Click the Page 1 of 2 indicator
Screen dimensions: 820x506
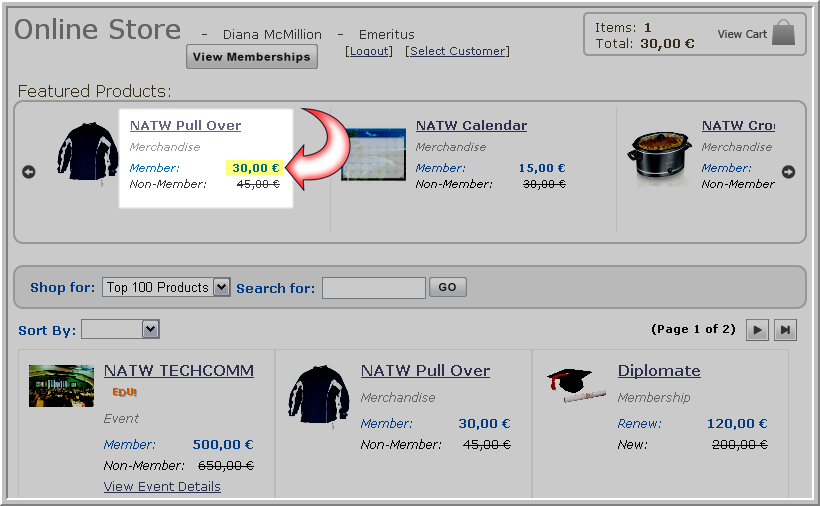pos(693,329)
